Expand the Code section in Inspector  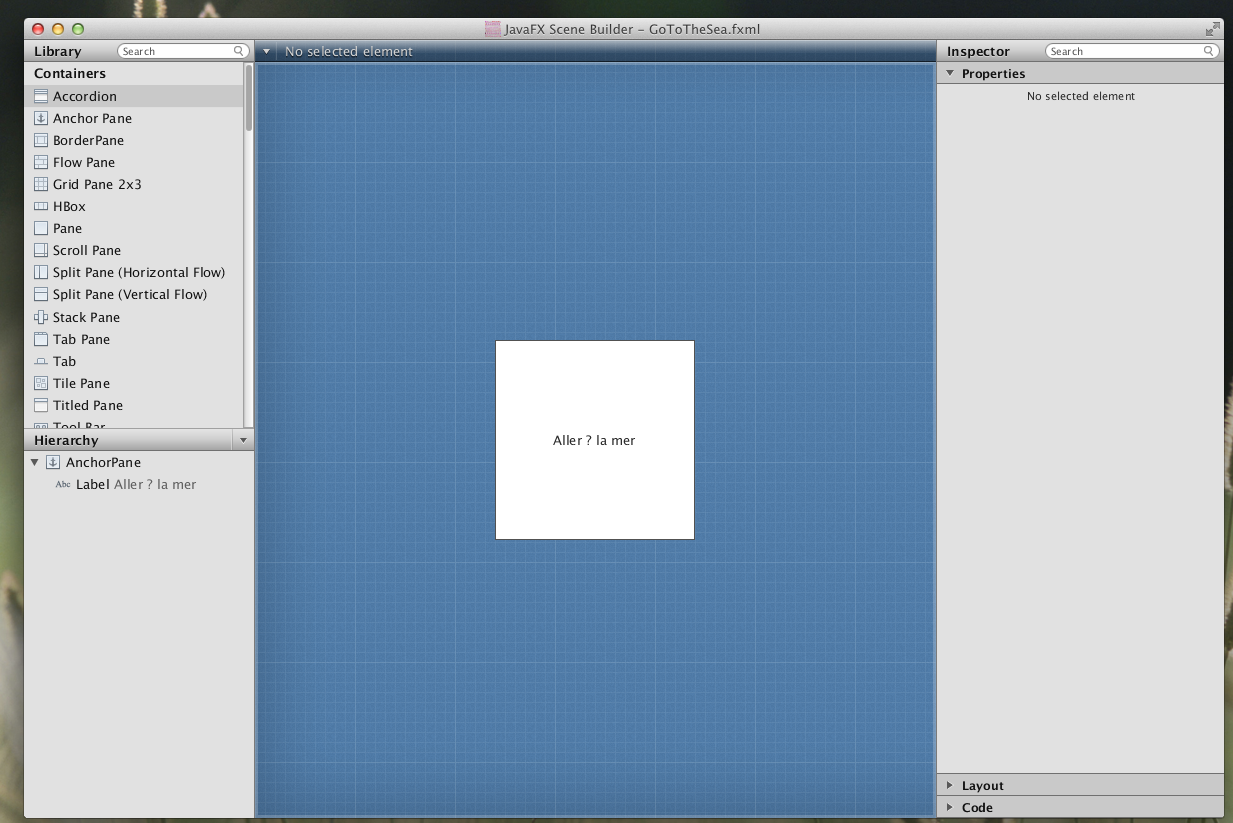[950, 808]
